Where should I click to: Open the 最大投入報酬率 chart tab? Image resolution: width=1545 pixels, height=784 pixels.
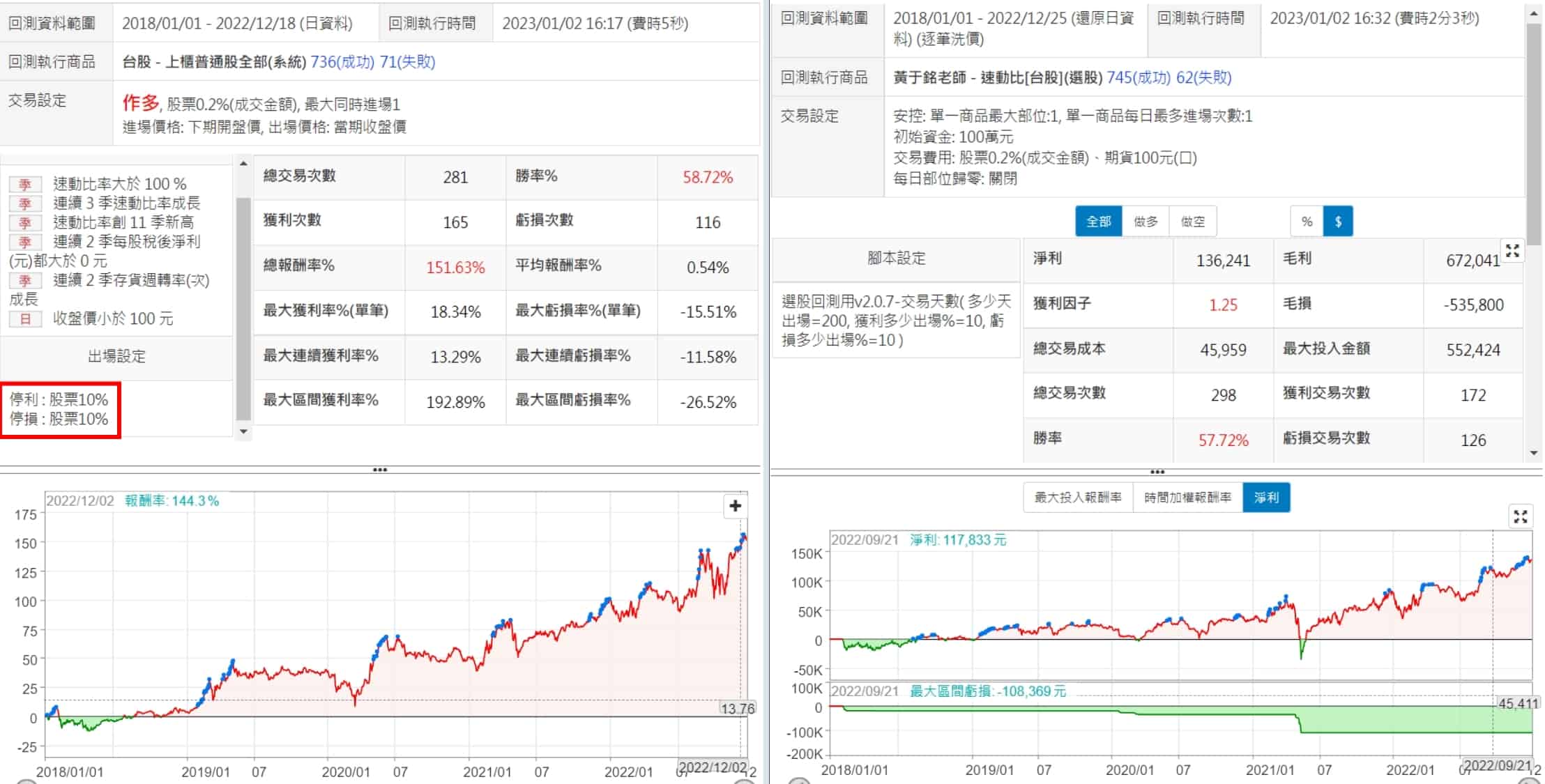1077,498
